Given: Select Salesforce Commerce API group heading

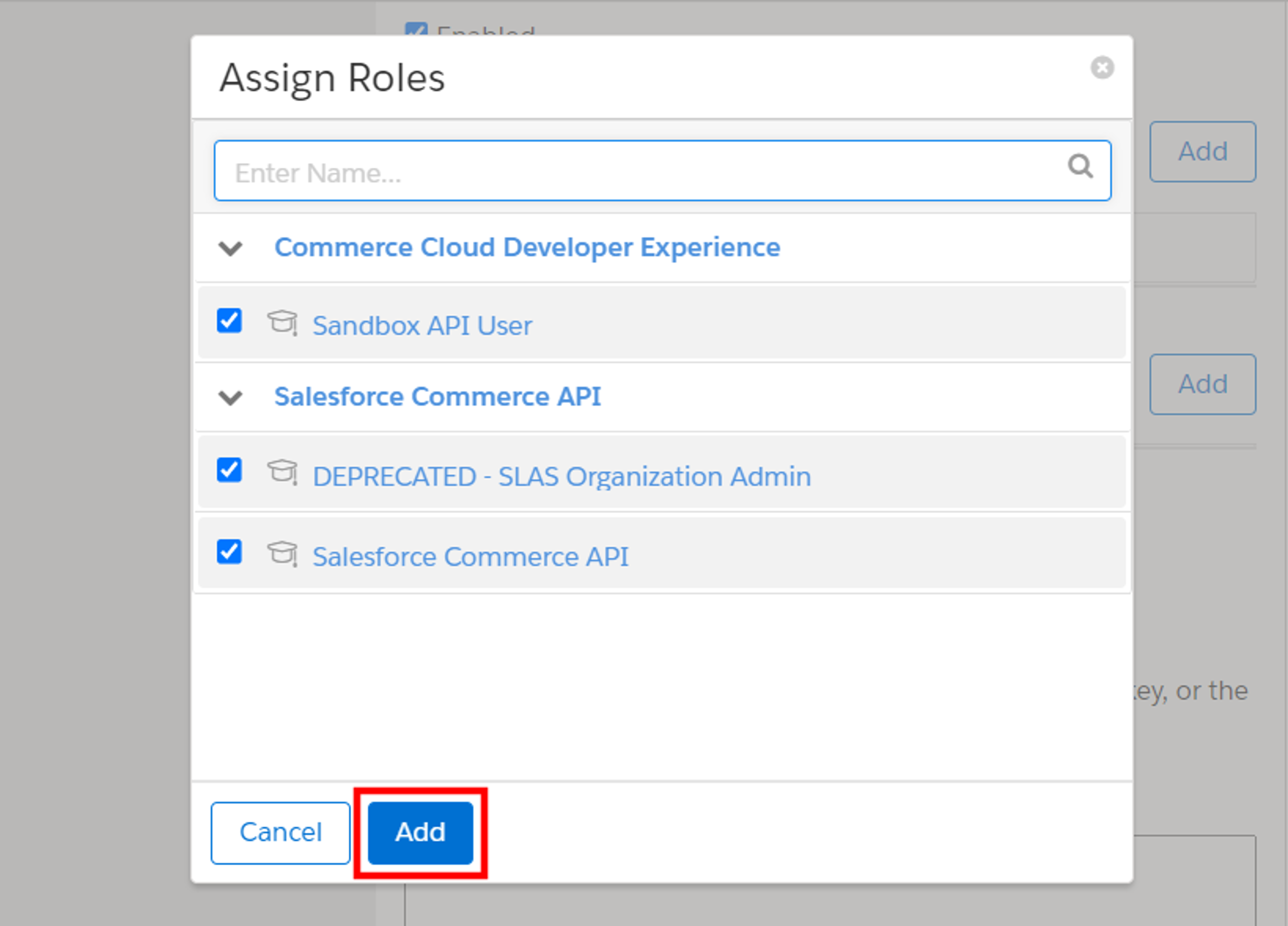Looking at the screenshot, I should click(437, 397).
